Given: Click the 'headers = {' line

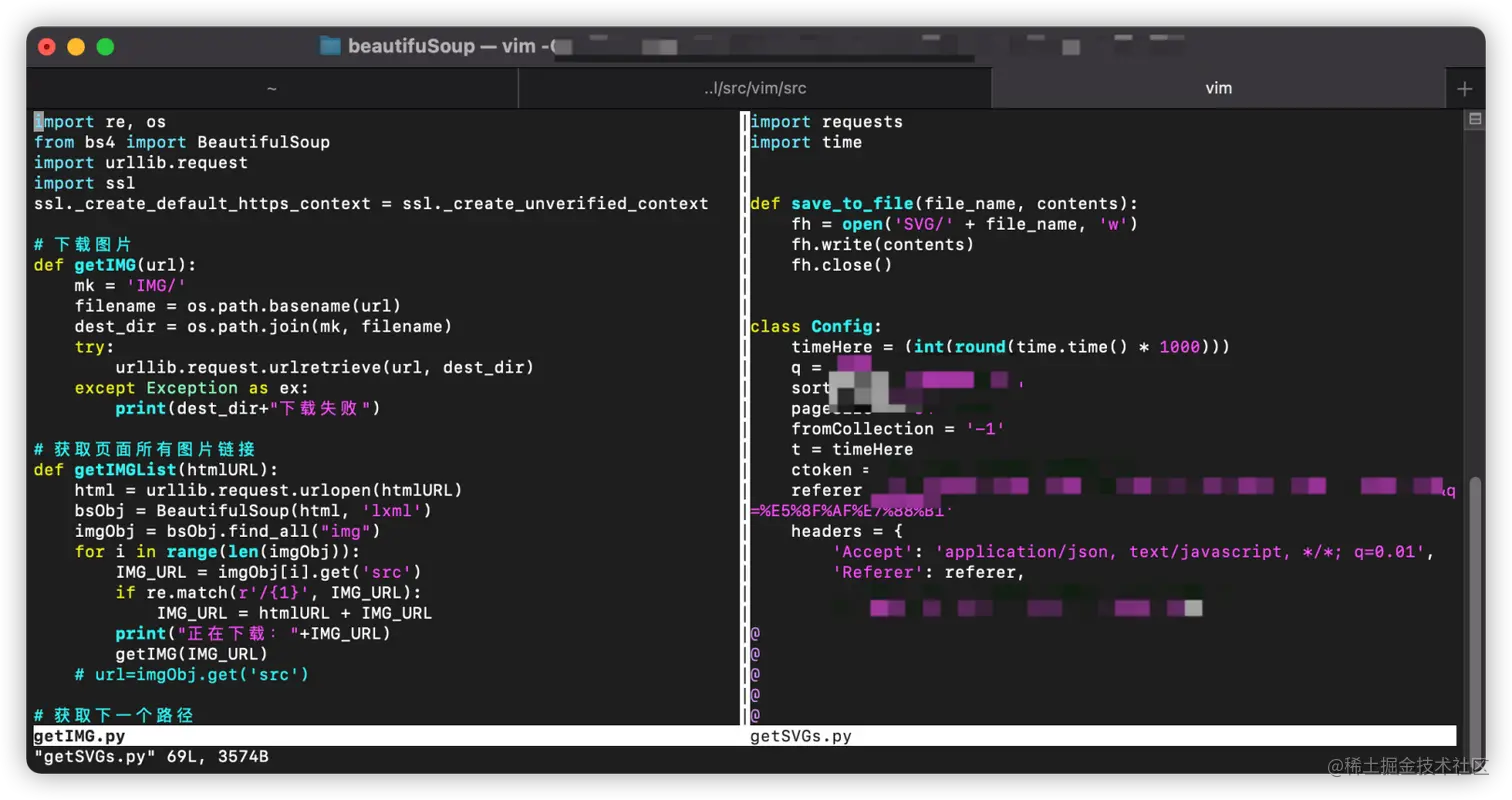Looking at the screenshot, I should pos(847,531).
